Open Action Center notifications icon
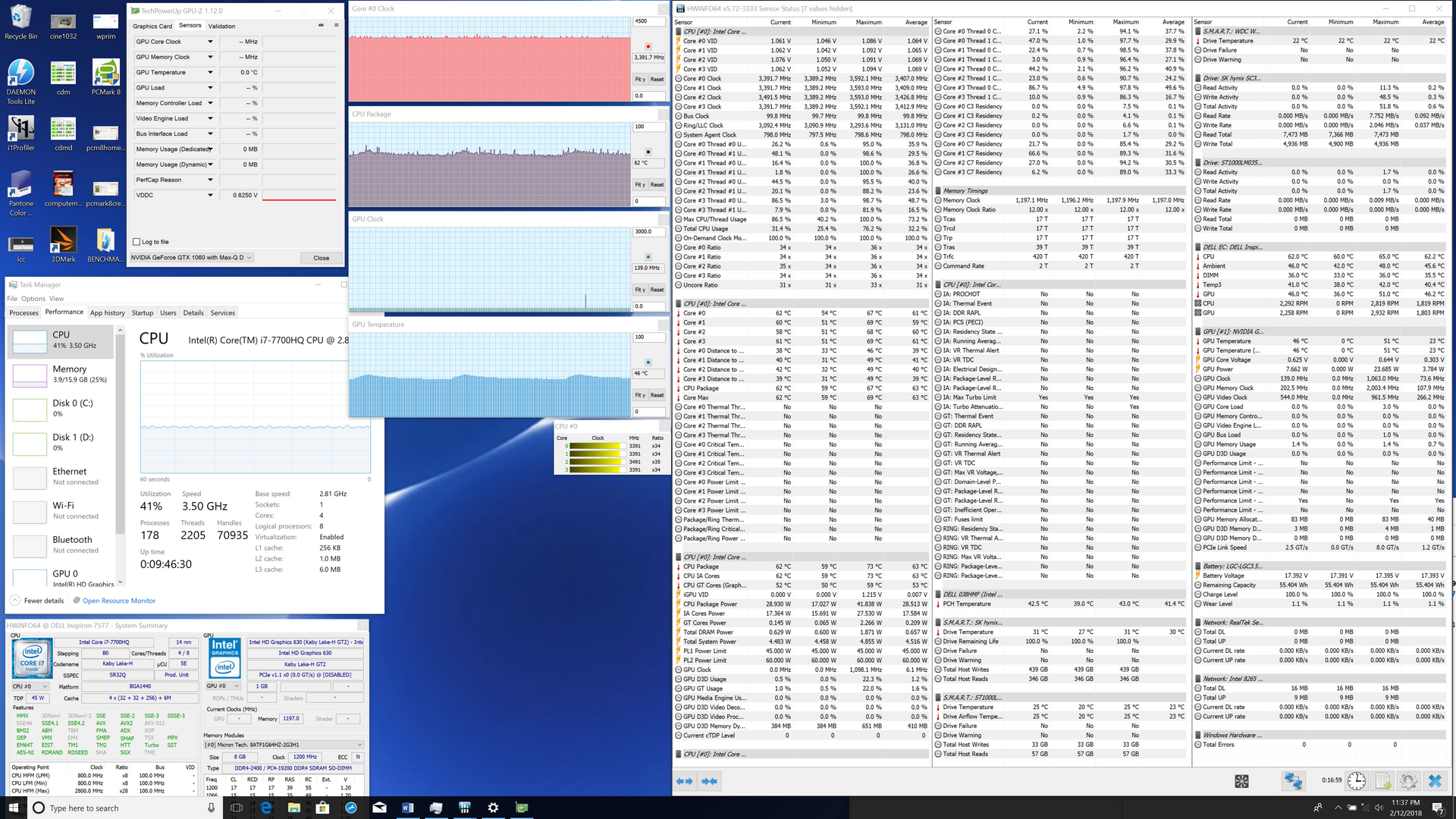This screenshot has width=1456, height=819. pos(1437,808)
